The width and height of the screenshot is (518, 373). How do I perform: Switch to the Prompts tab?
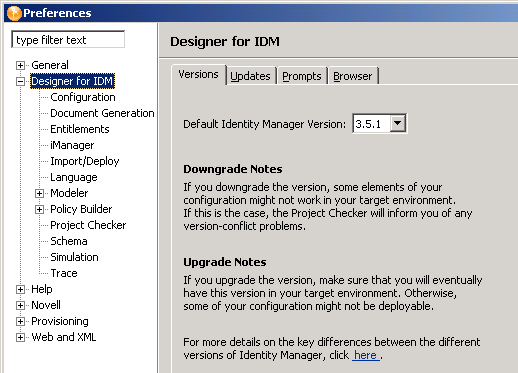(302, 76)
